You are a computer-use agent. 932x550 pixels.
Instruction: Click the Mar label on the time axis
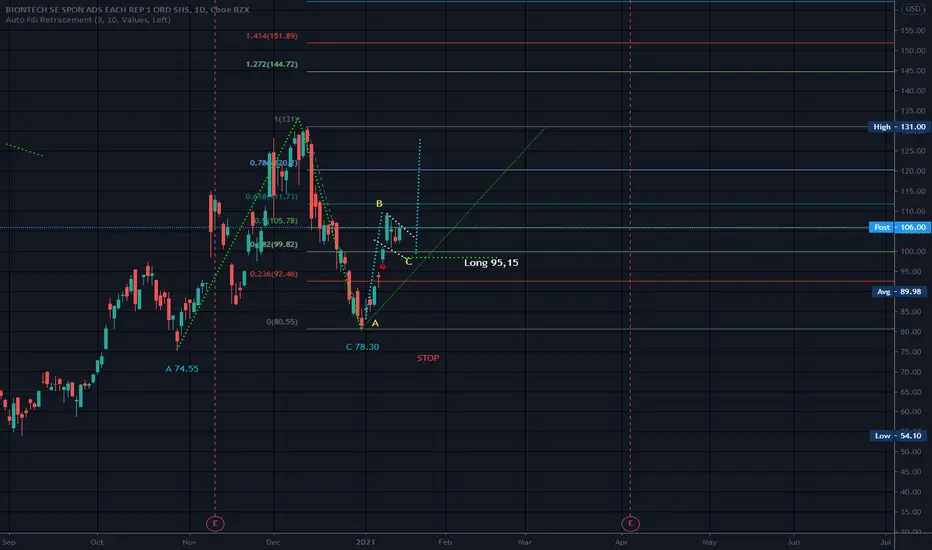(524, 542)
